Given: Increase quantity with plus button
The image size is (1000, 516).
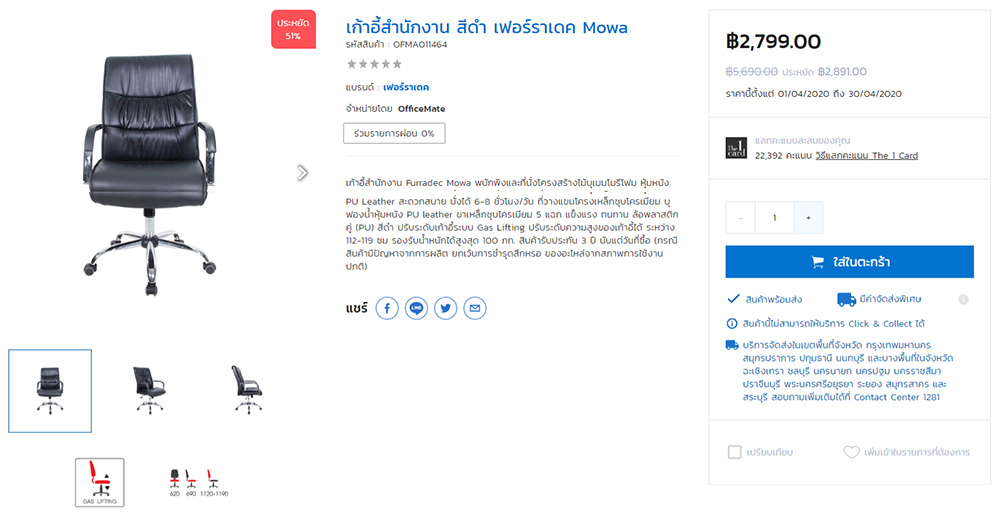Looking at the screenshot, I should click(x=808, y=217).
